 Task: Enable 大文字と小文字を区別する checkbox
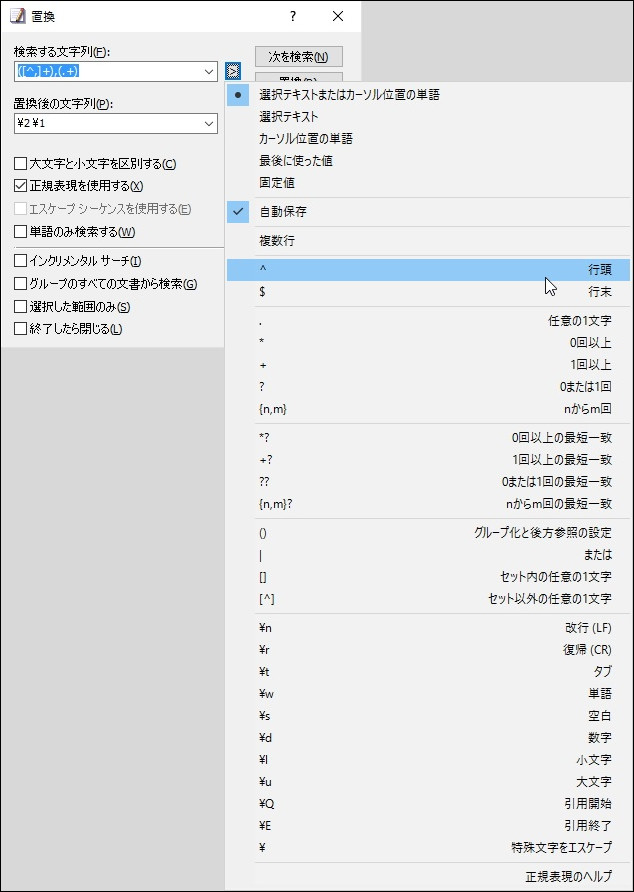[x=20, y=164]
